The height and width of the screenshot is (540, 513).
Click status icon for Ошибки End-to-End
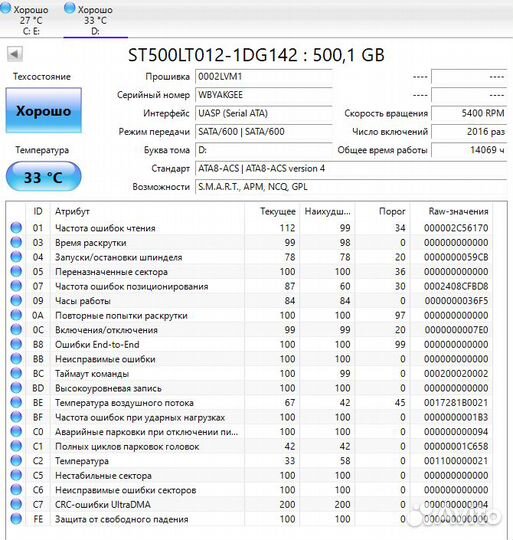(16, 344)
